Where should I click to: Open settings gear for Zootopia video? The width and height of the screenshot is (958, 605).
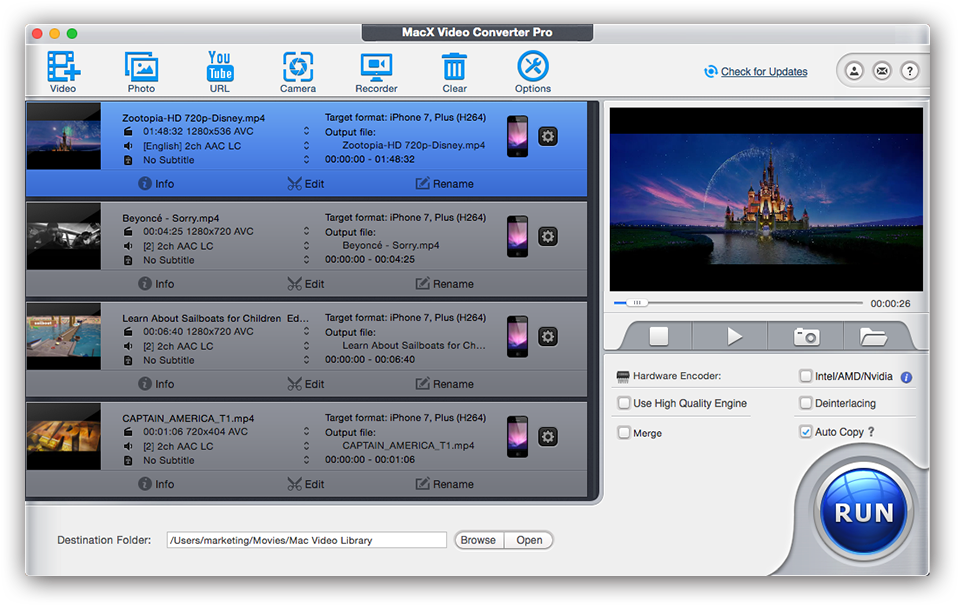(548, 136)
